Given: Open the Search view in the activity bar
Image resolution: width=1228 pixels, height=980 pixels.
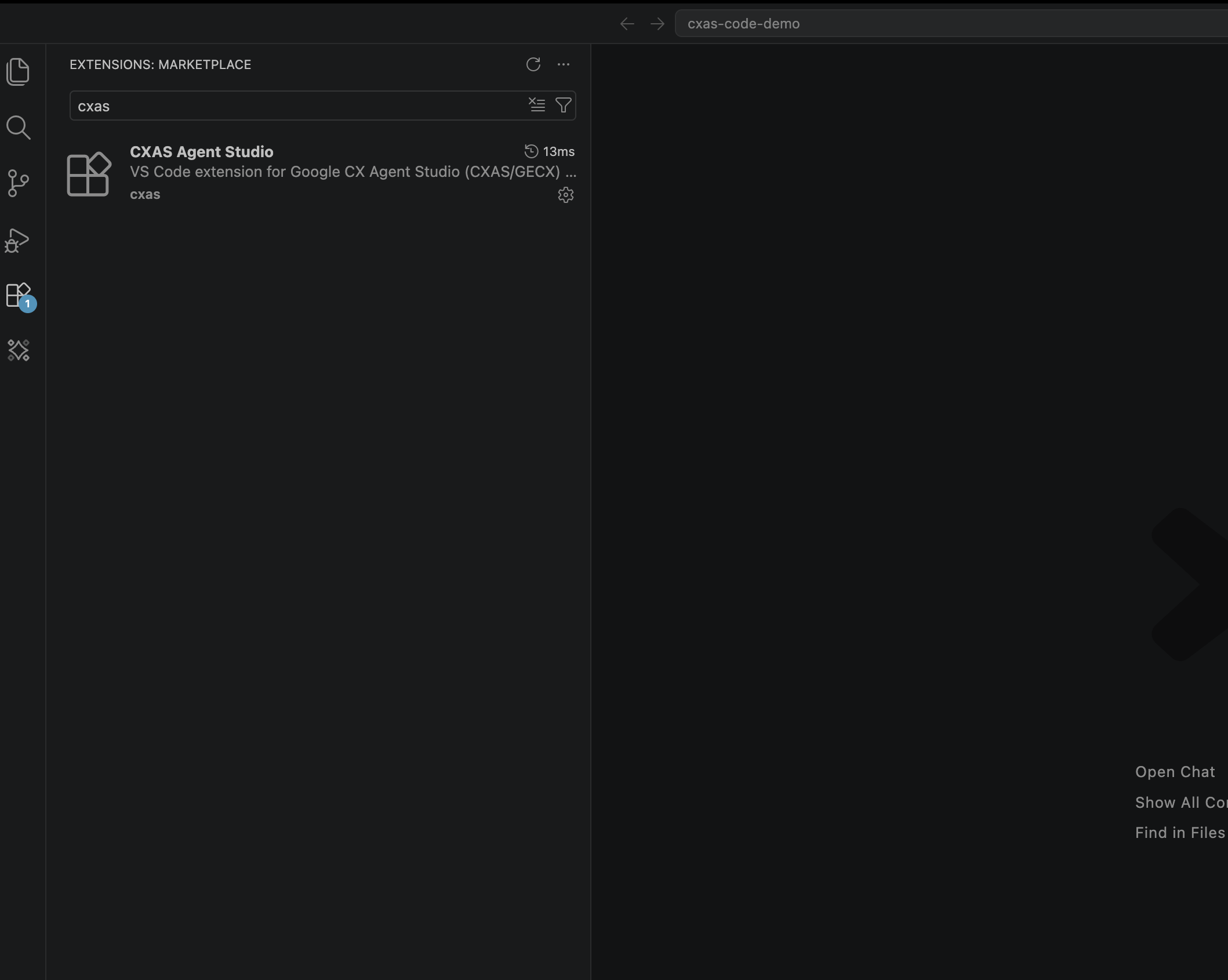Looking at the screenshot, I should (x=18, y=128).
